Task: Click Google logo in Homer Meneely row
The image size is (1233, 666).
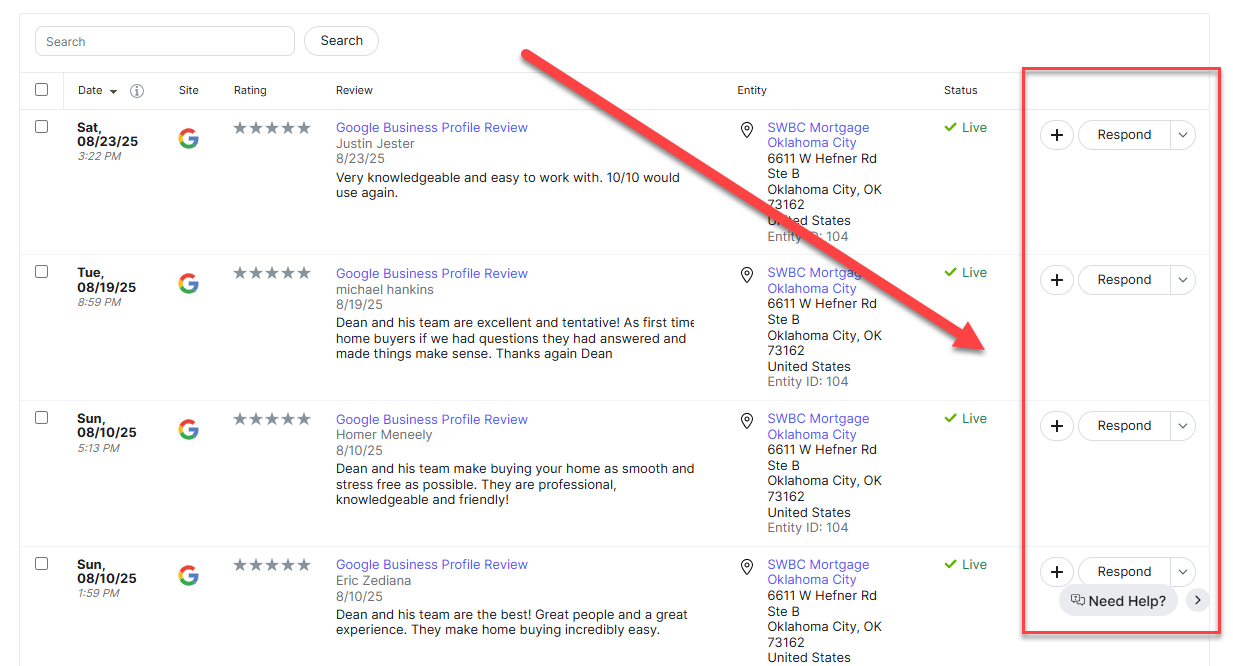Action: click(188, 430)
